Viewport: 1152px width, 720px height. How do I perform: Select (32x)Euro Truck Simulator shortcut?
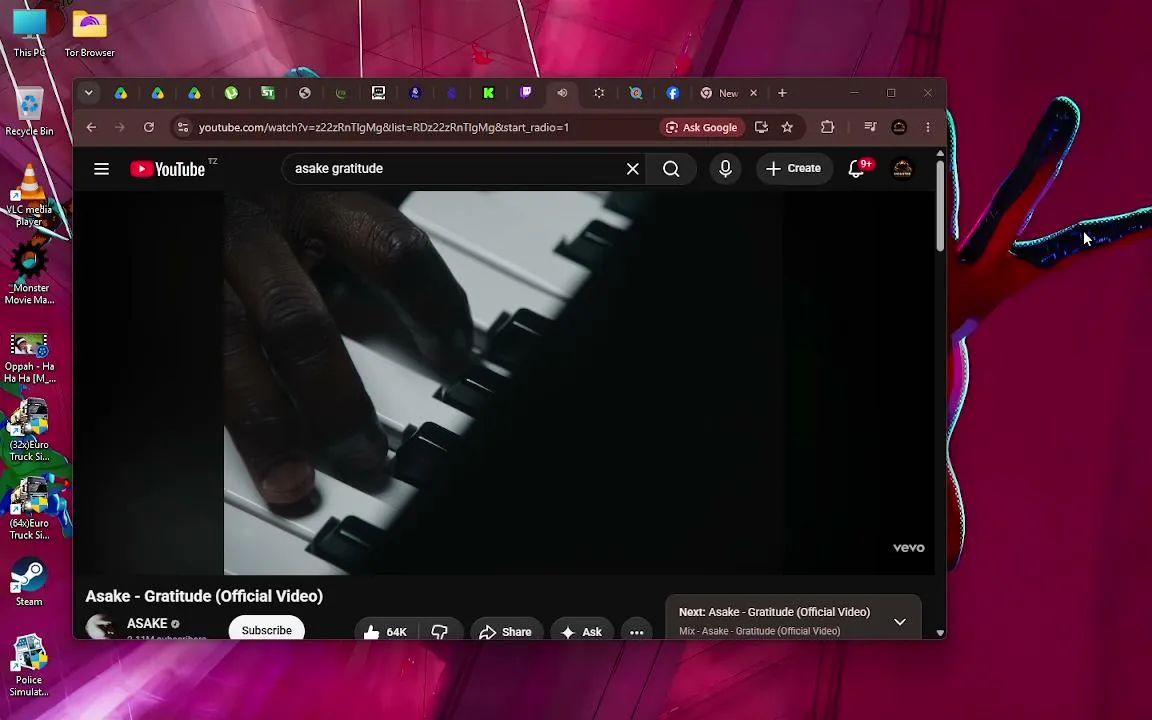tap(29, 431)
